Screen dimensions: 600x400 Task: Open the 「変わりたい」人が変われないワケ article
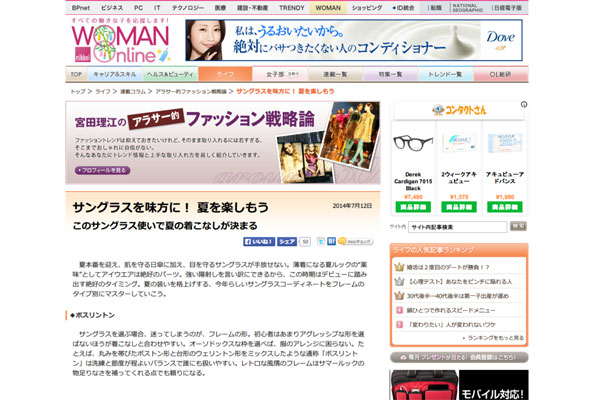(x=451, y=324)
